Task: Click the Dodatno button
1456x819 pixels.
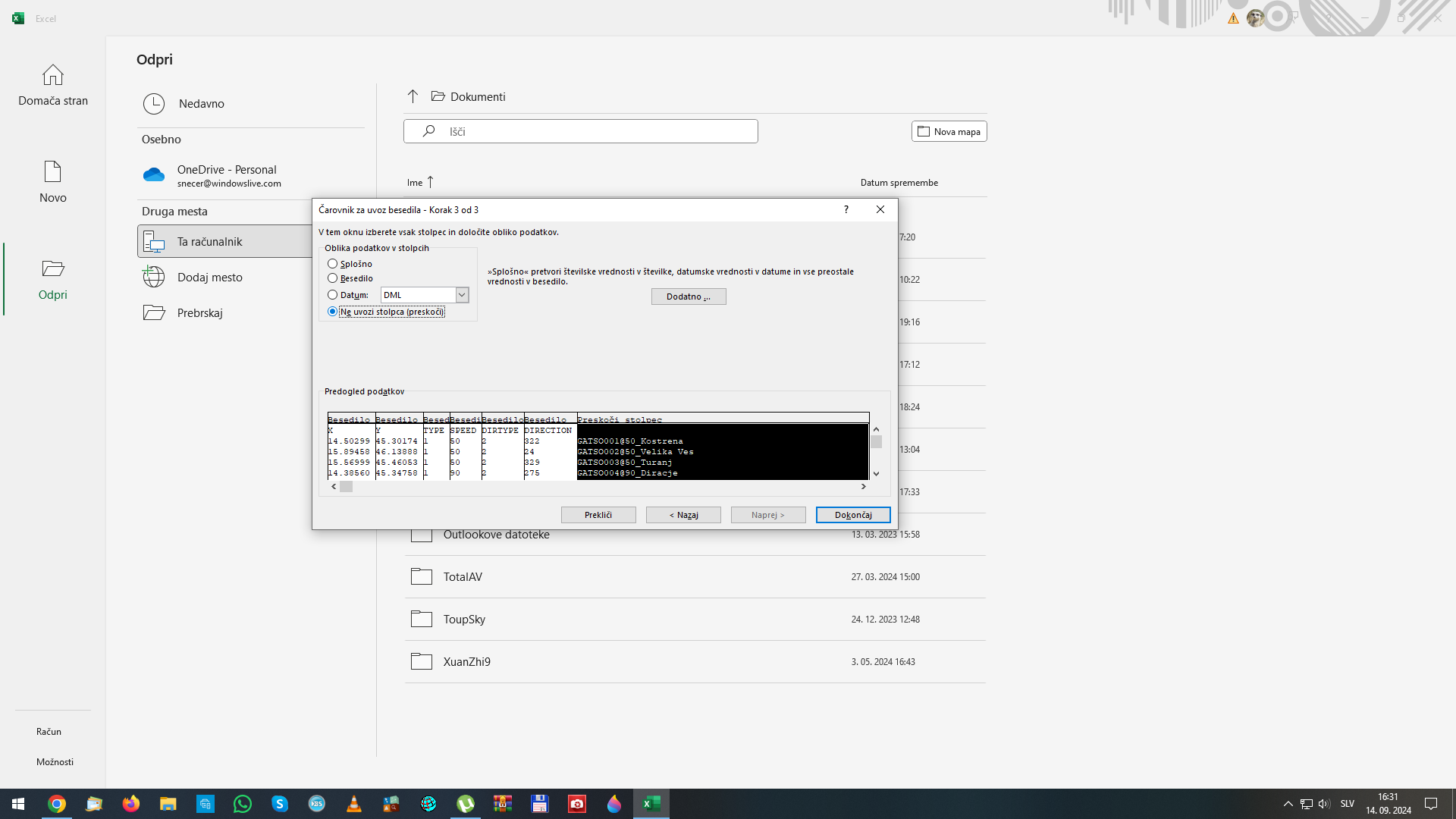Action: (x=689, y=297)
